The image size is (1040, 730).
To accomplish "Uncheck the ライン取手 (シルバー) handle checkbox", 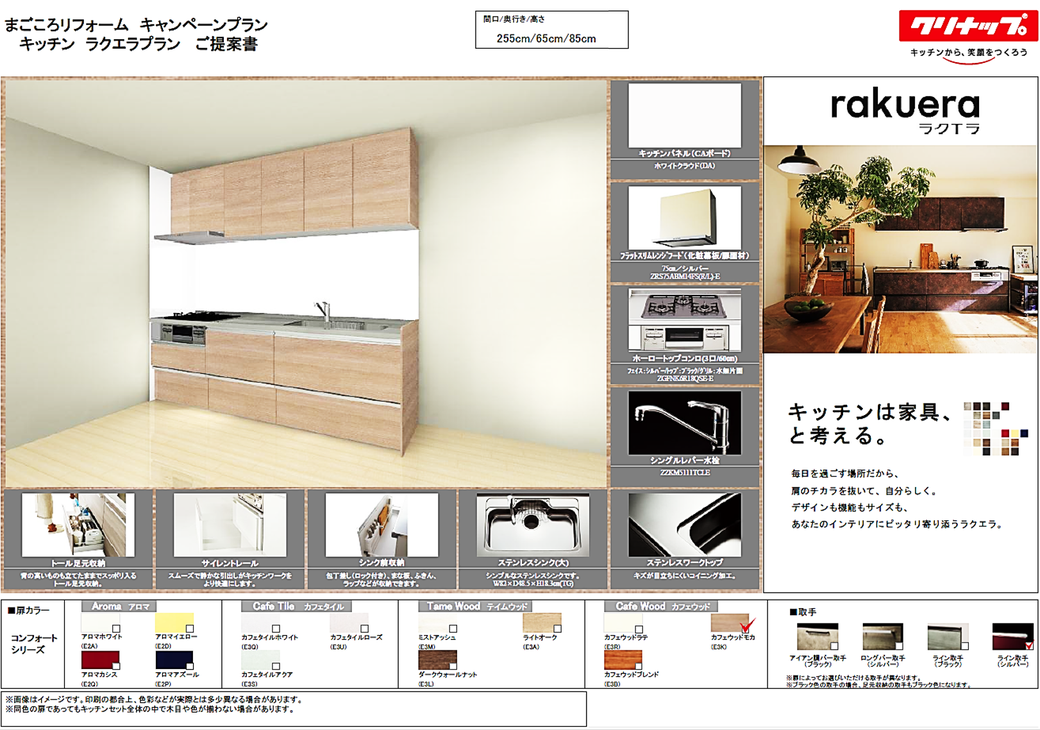I will click(x=1029, y=644).
